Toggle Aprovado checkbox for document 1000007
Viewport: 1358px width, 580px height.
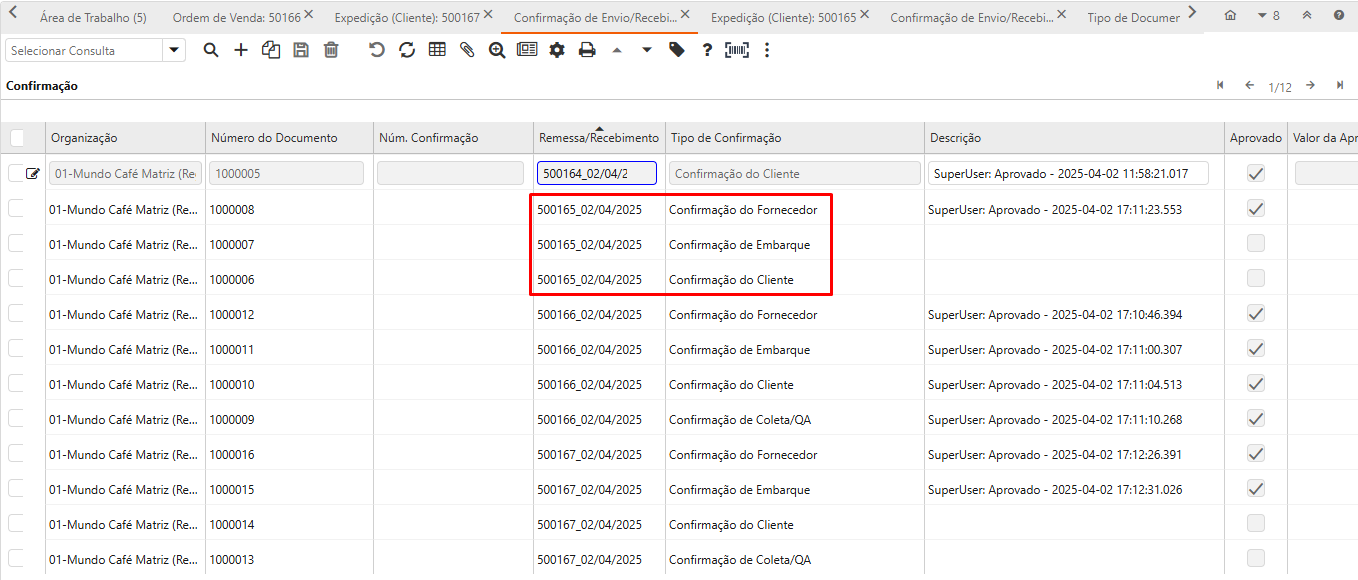tap(1256, 244)
